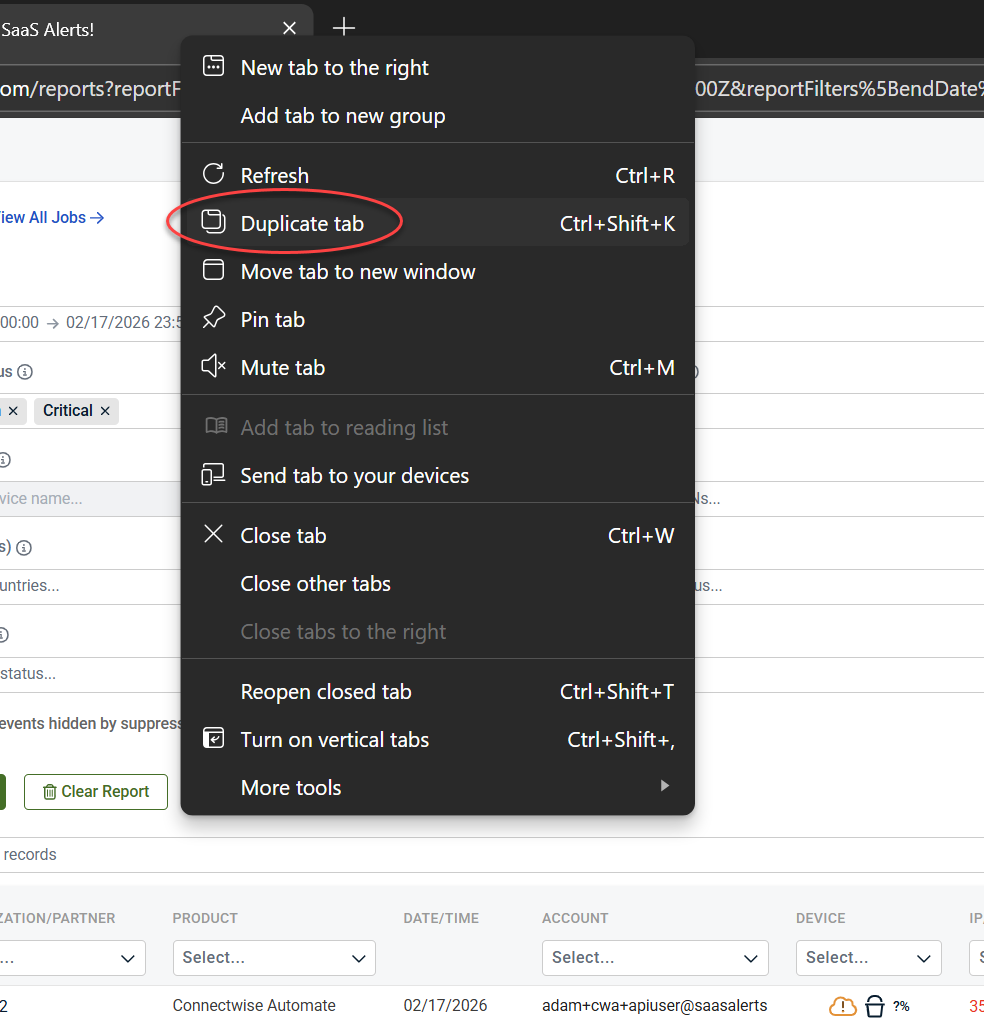Follow the View All Jobs link
Viewport: 984px width, 1025px height.
(52, 217)
